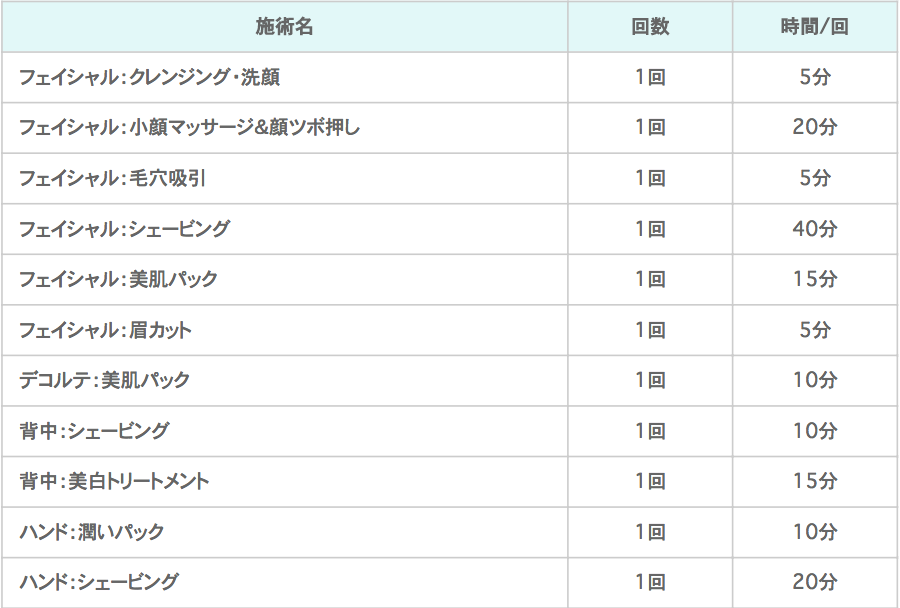Click the 回数 column header
Screen dimensions: 900x608
[650, 26]
